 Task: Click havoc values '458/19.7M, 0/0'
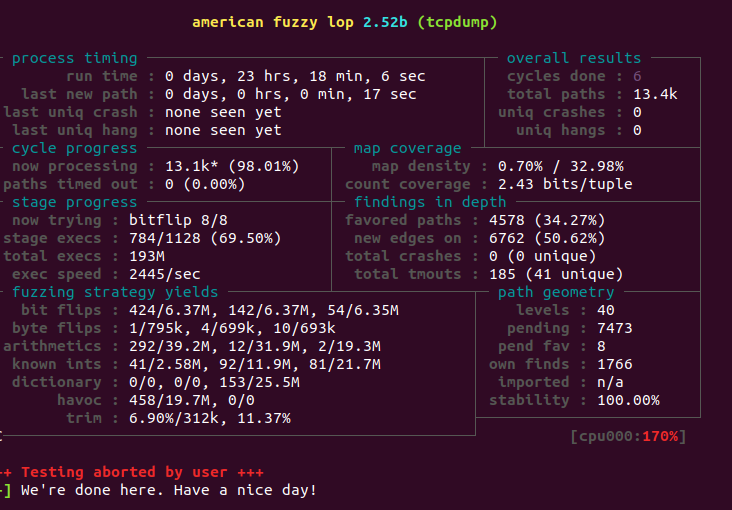tap(191, 400)
